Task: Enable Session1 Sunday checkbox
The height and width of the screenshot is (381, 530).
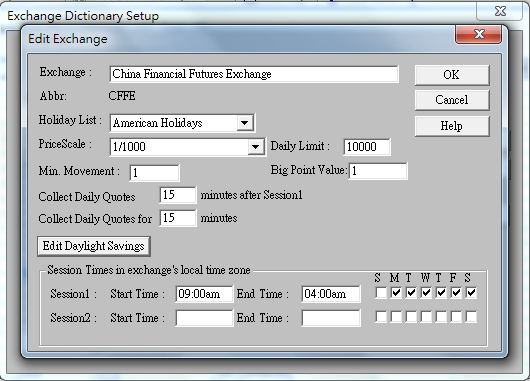Action: 381,293
